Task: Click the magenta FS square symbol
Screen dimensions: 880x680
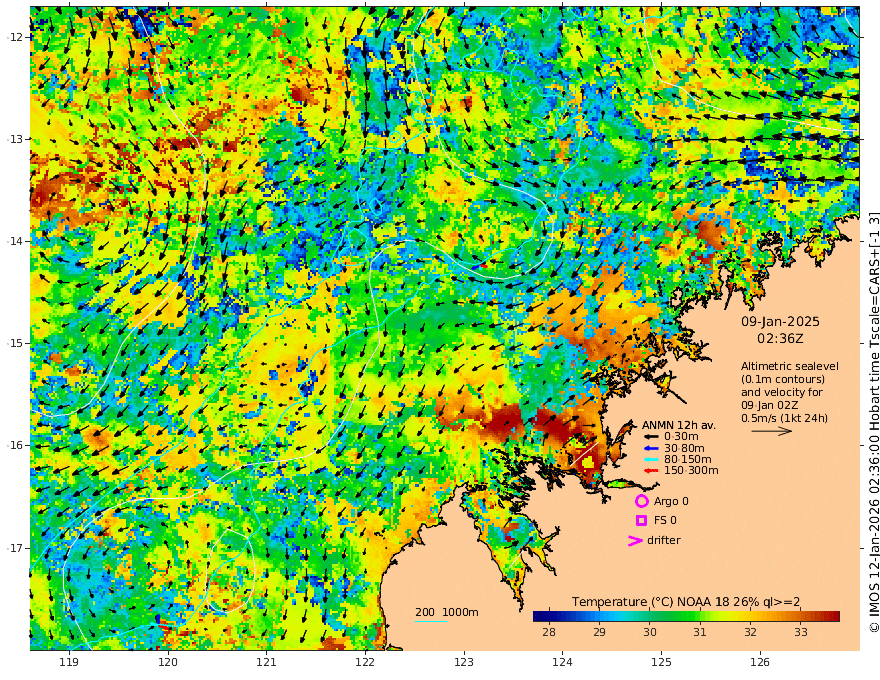Action: 641,521
